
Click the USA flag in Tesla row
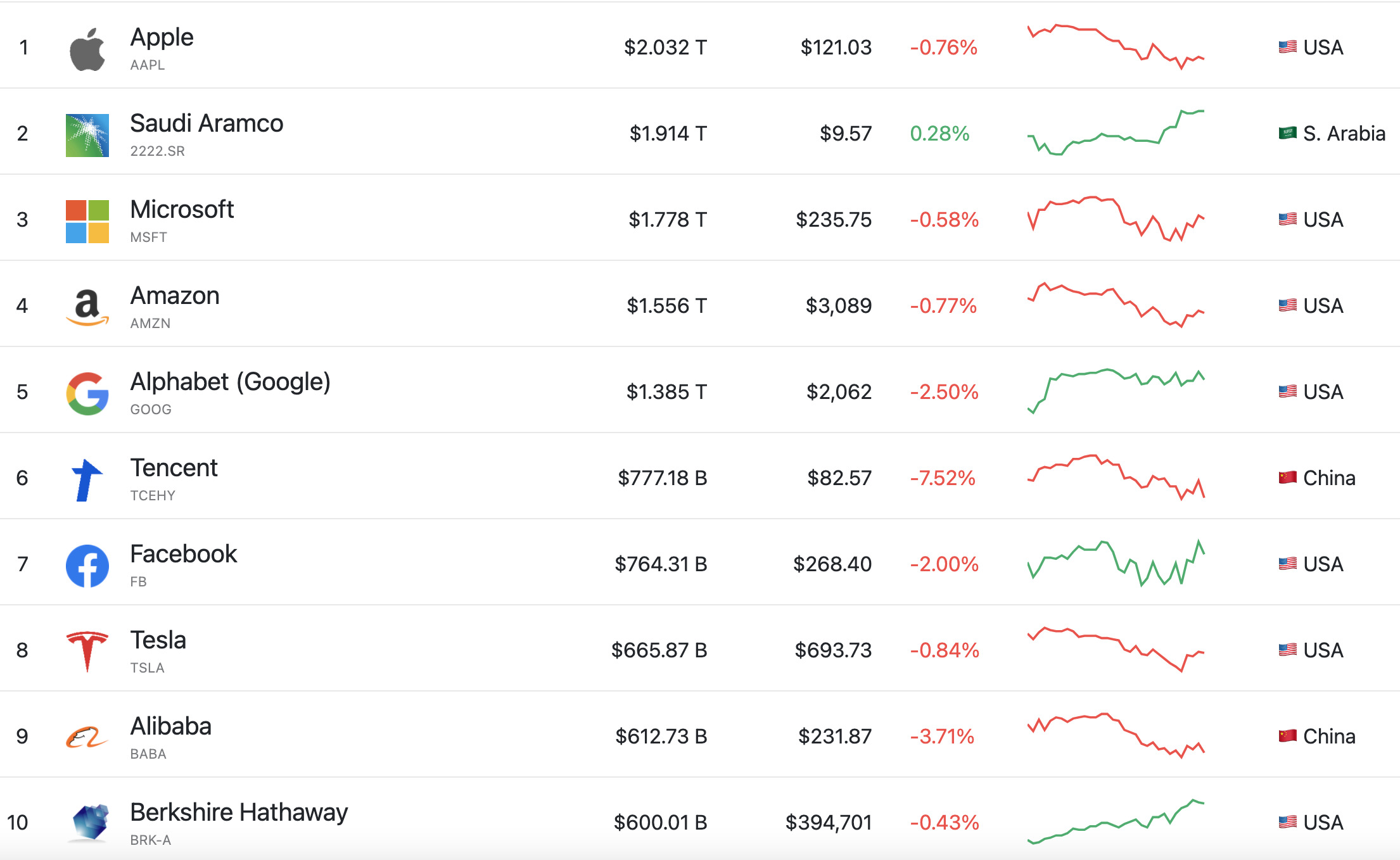coord(1287,650)
